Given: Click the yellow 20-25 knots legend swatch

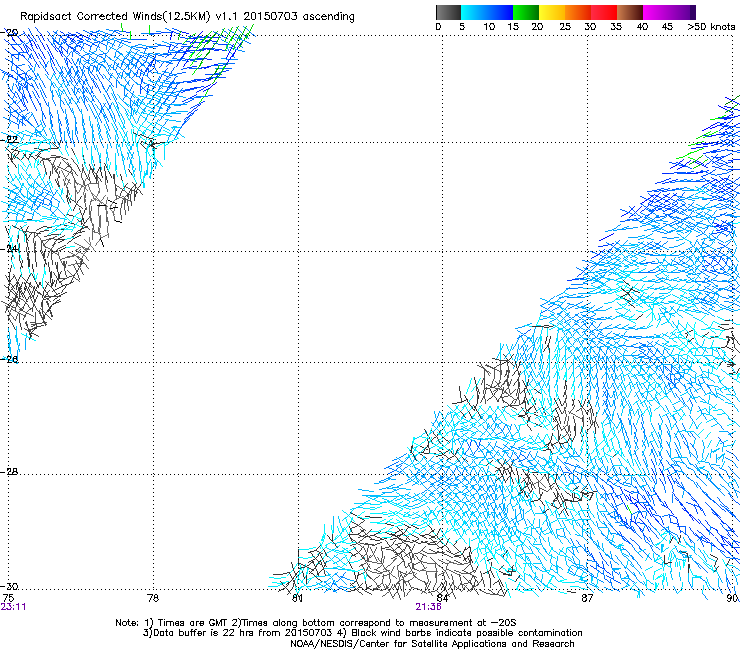Looking at the screenshot, I should pos(552,12).
